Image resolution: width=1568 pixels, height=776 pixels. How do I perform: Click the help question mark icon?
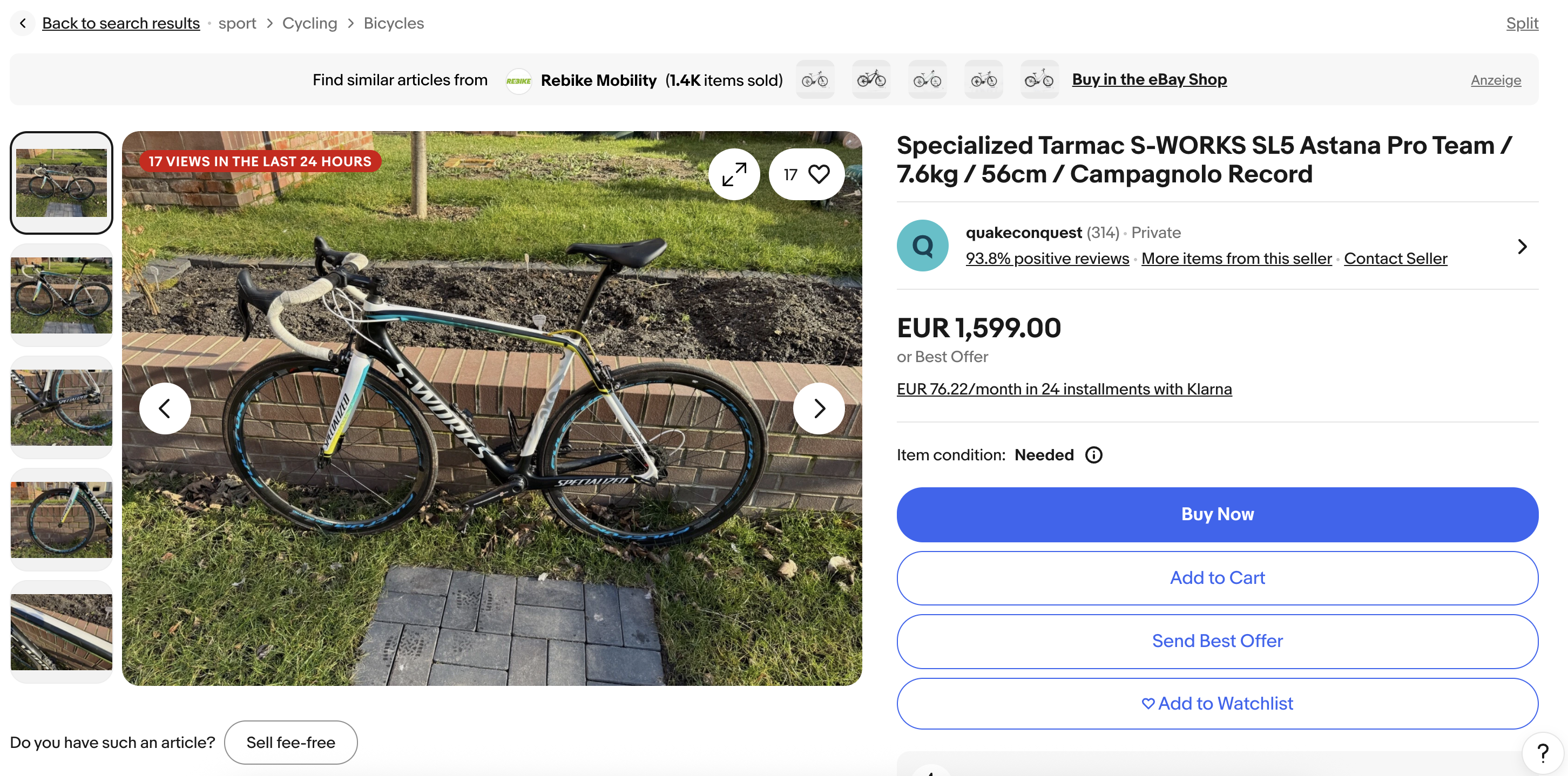tap(1543, 753)
